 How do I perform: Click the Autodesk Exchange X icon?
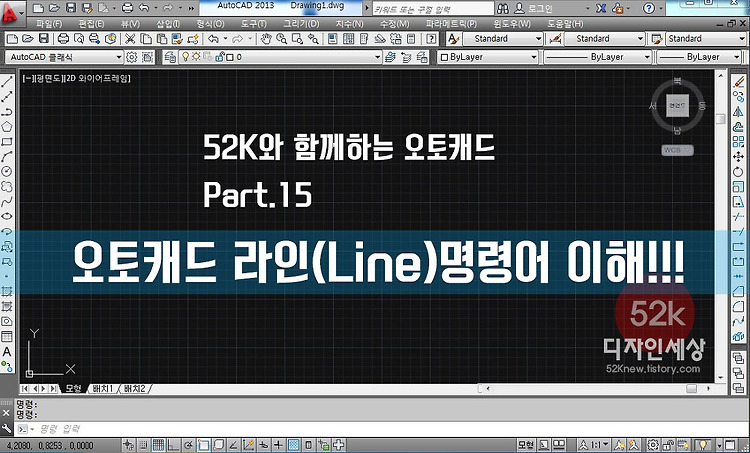(602, 8)
